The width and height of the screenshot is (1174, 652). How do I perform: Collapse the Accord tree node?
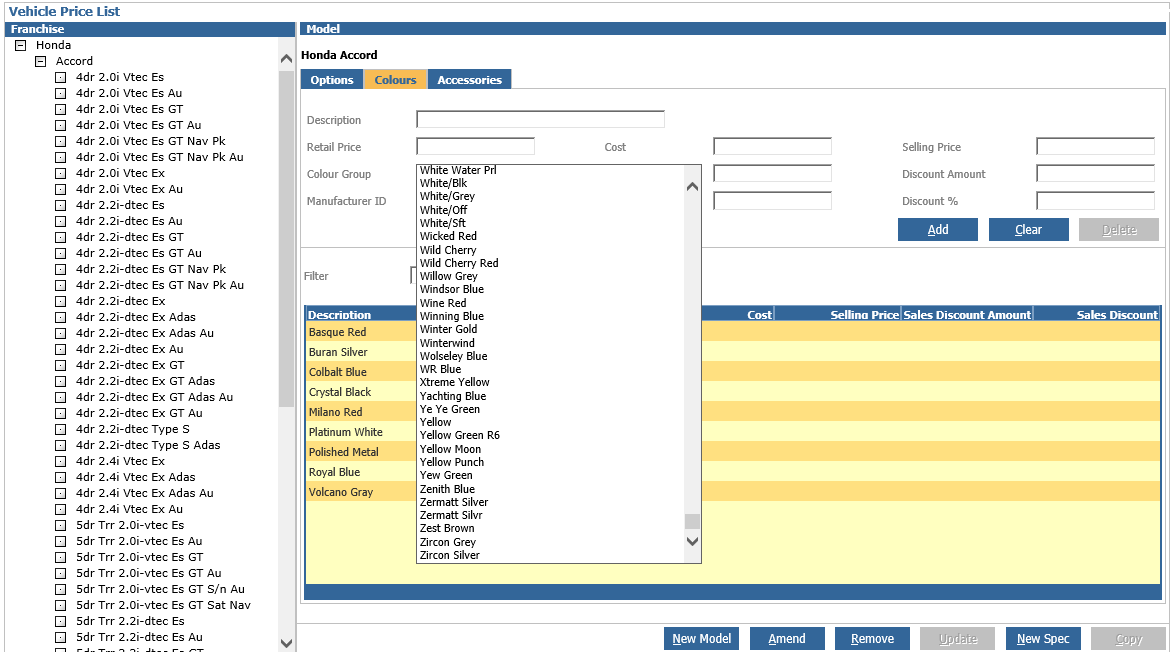point(41,61)
